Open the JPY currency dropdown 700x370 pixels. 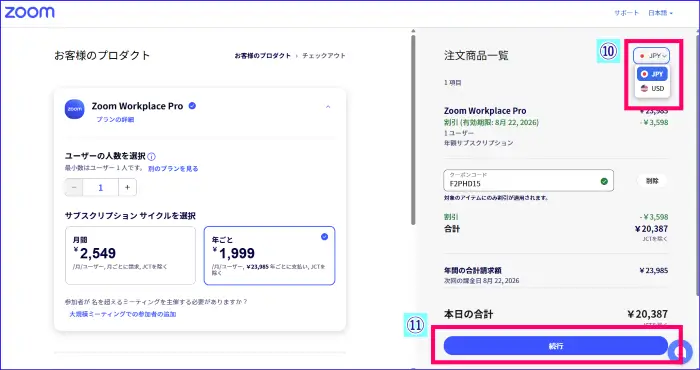(651, 56)
